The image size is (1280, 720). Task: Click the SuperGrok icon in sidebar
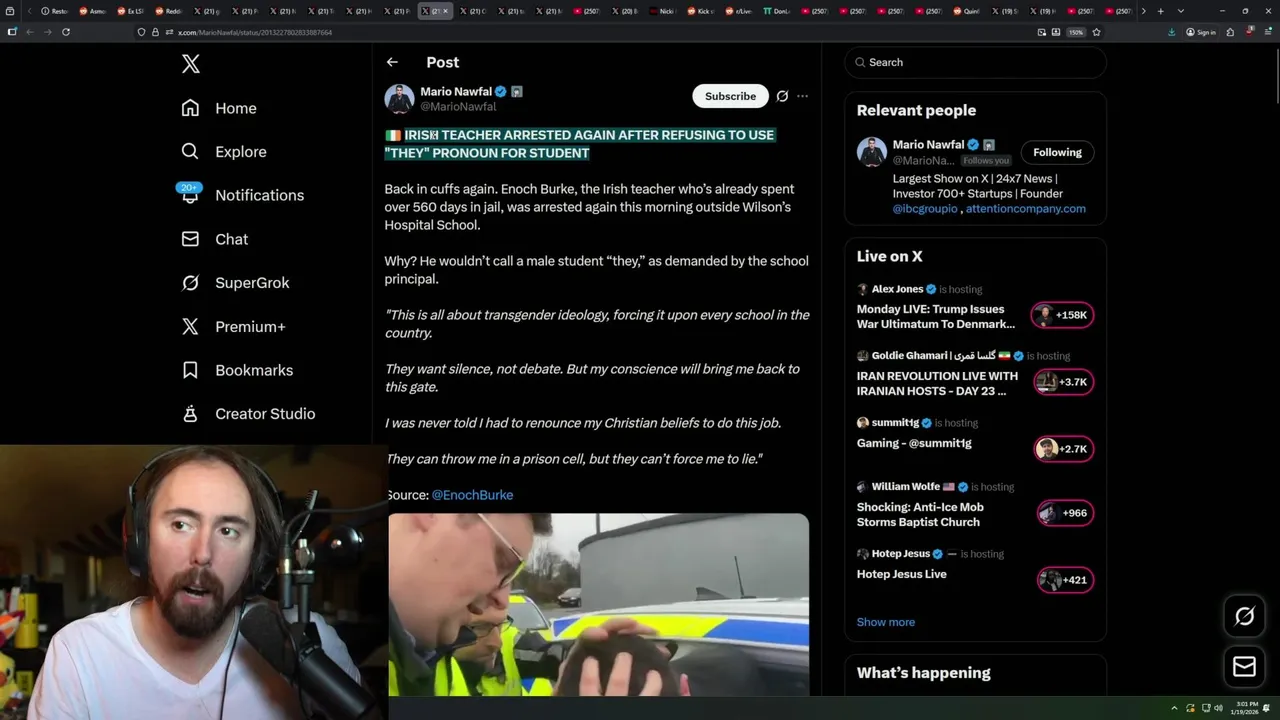pos(190,283)
